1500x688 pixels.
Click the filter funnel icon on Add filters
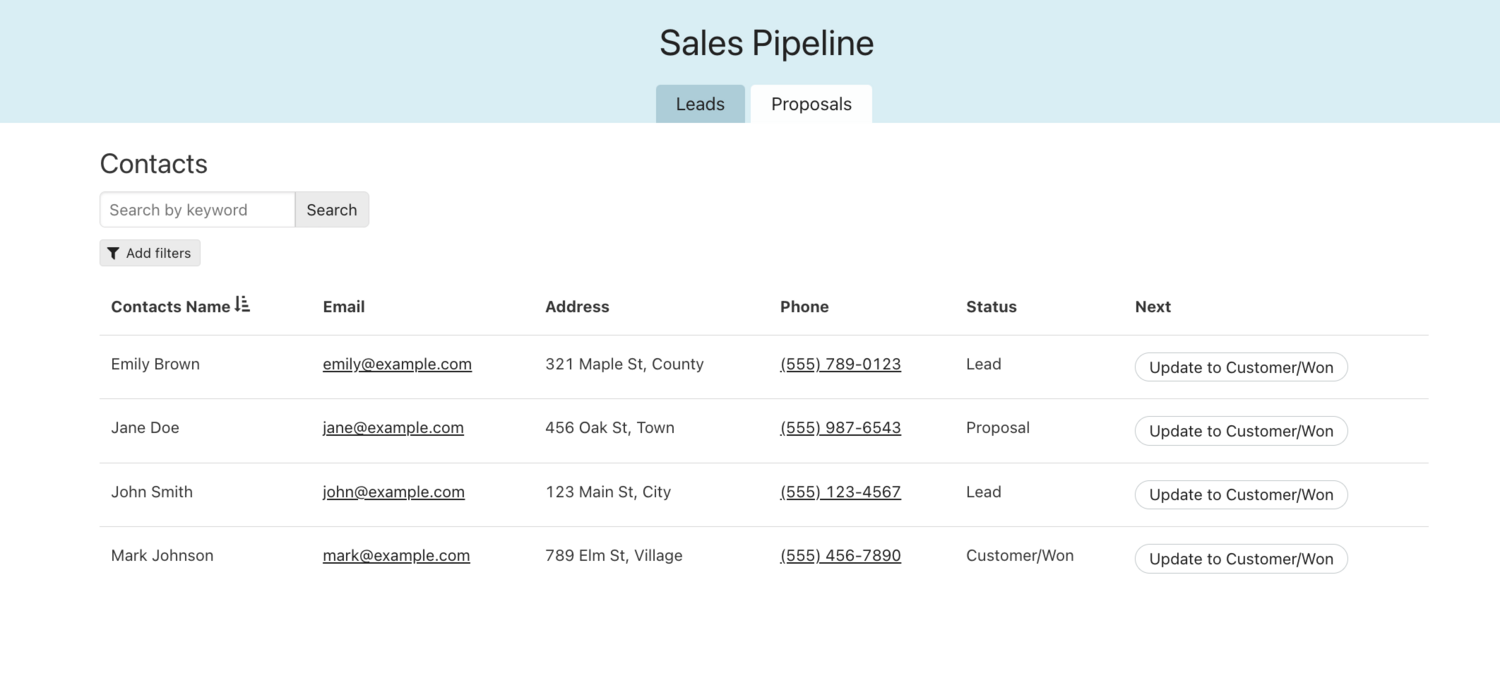tap(113, 253)
